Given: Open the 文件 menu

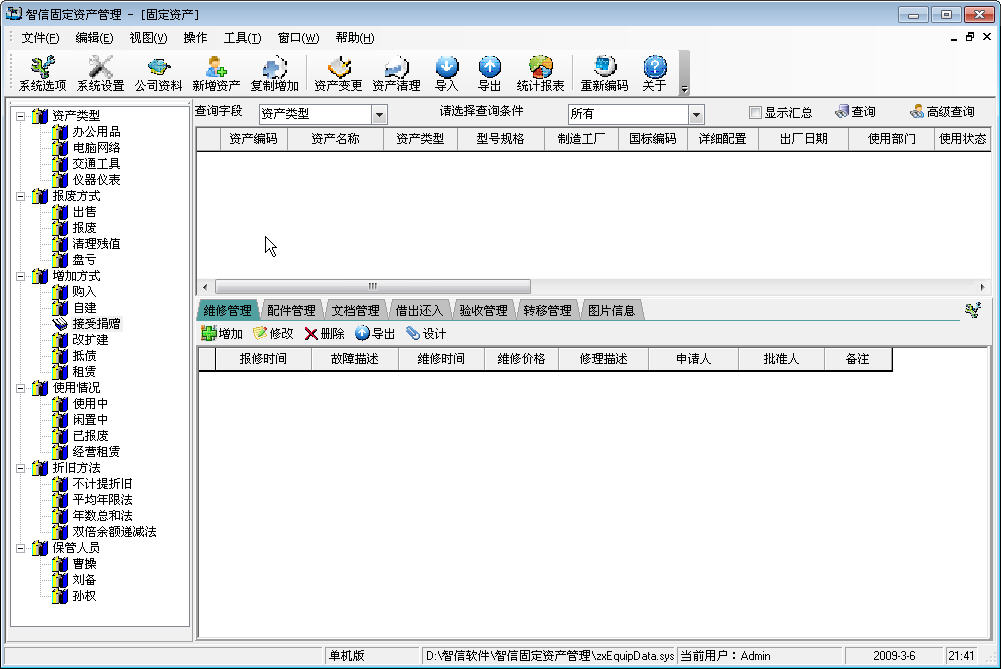Looking at the screenshot, I should coord(40,38).
